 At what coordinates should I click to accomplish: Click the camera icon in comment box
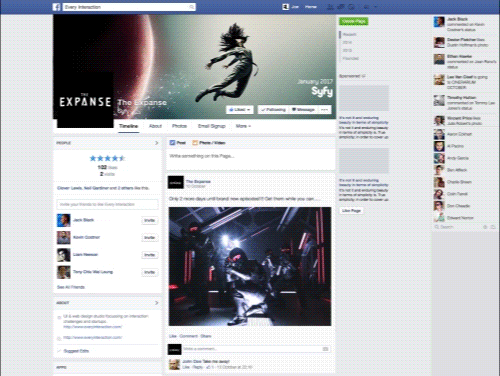point(325,349)
